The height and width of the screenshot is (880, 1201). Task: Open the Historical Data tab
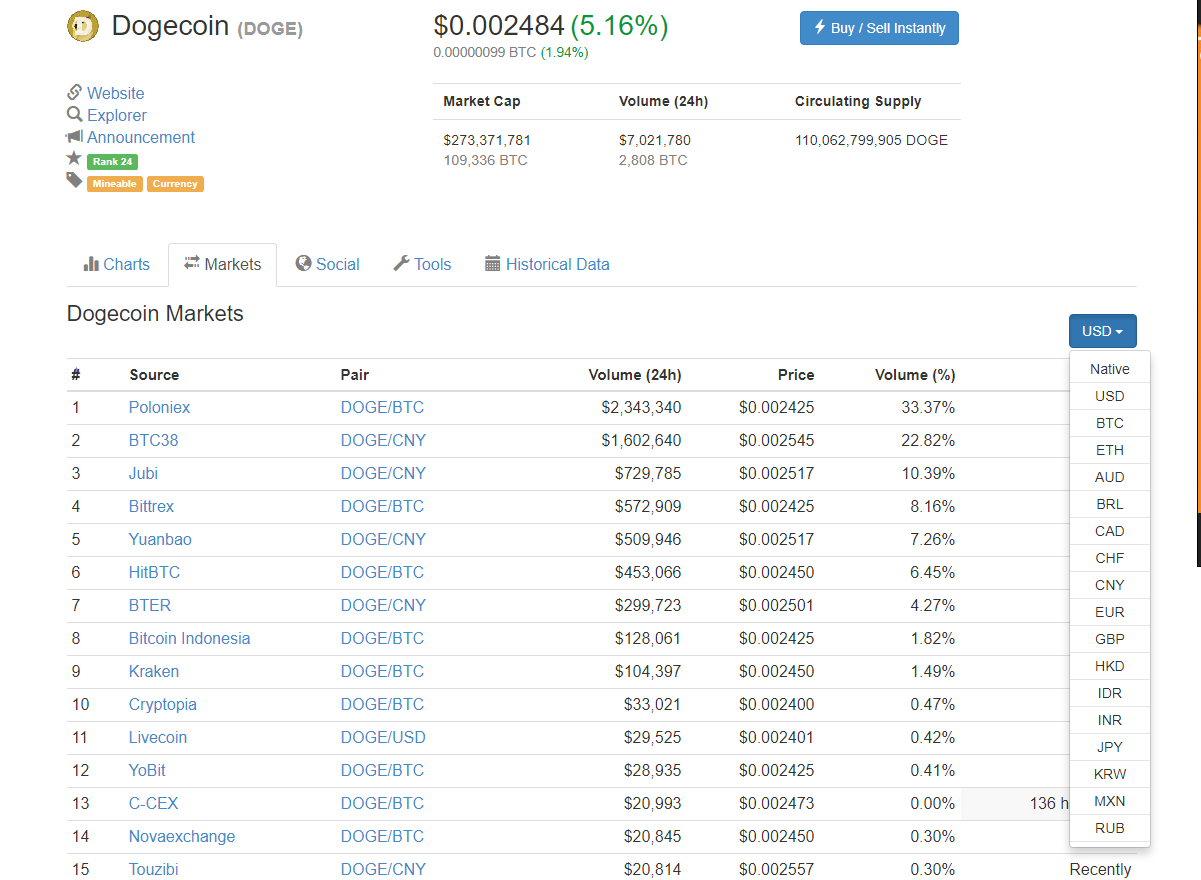[547, 264]
